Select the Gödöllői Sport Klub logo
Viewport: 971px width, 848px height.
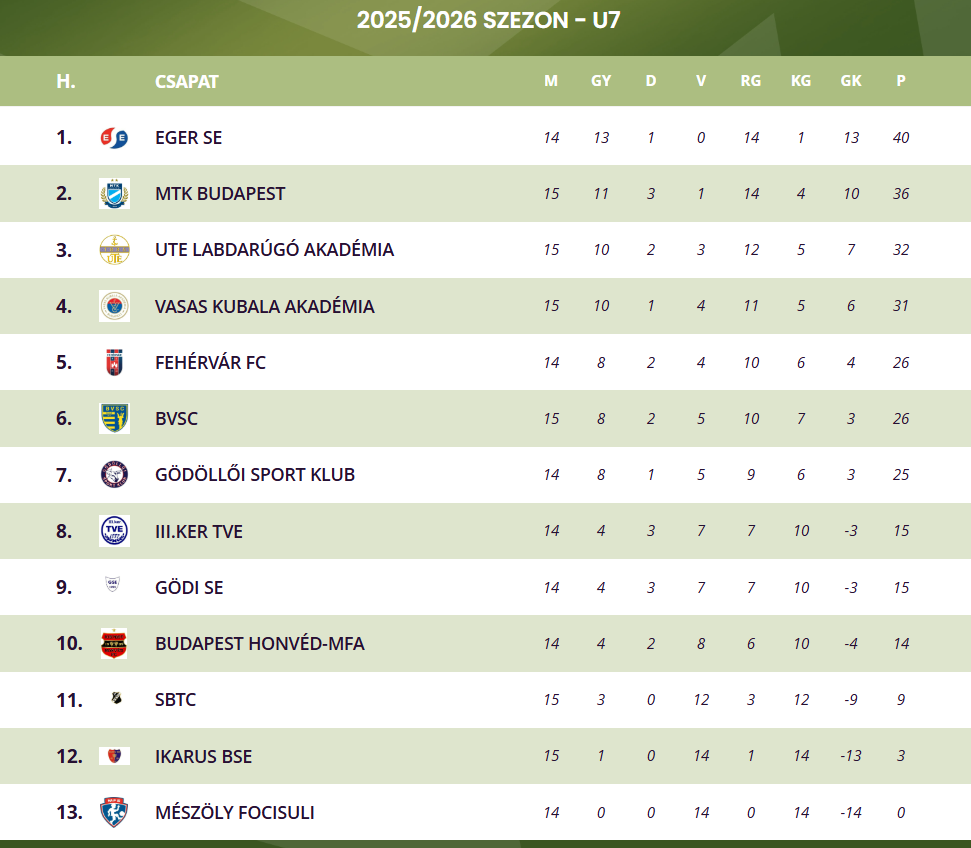[114, 475]
